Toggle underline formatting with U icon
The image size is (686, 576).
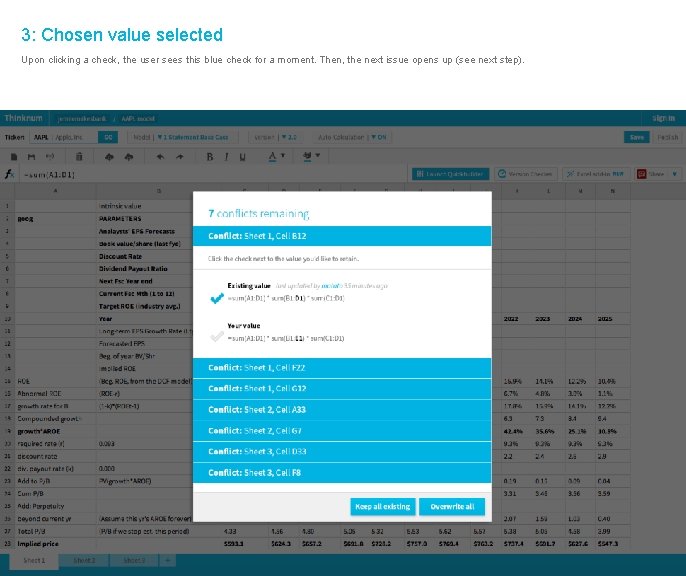click(x=242, y=157)
